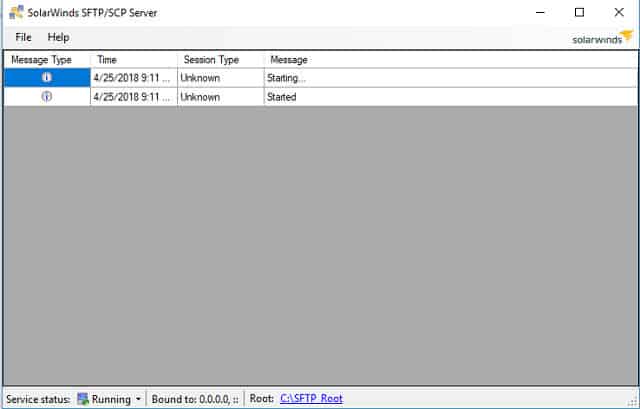This screenshot has width=640, height=409.
Task: Click the Service status label
Action: pyautogui.click(x=38, y=399)
